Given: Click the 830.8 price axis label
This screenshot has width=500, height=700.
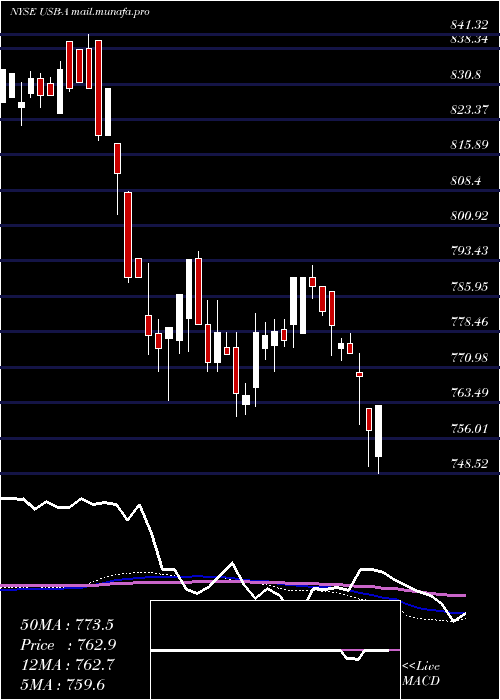Looking at the screenshot, I should (x=466, y=75).
